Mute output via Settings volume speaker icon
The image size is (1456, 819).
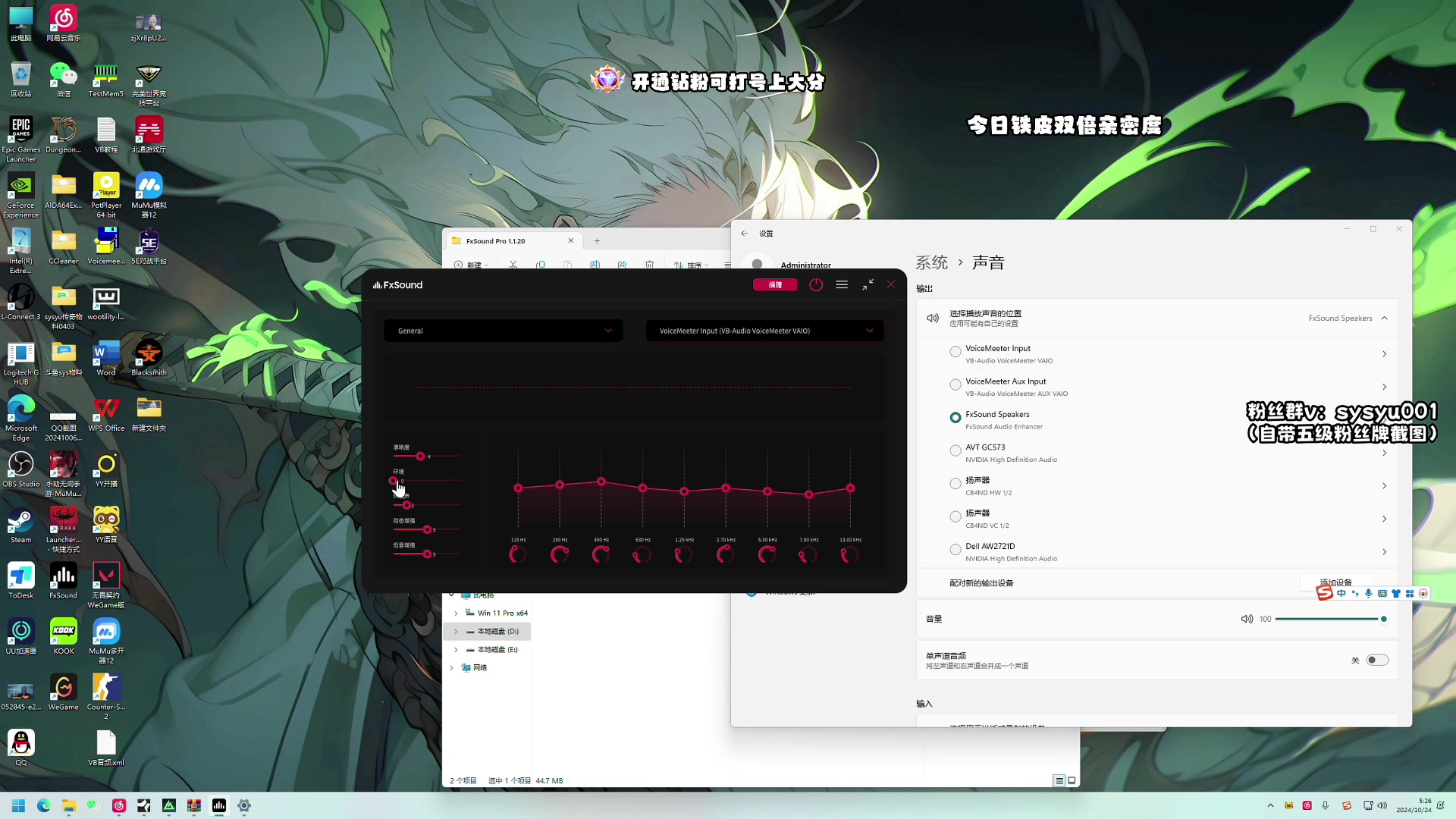(x=1247, y=619)
